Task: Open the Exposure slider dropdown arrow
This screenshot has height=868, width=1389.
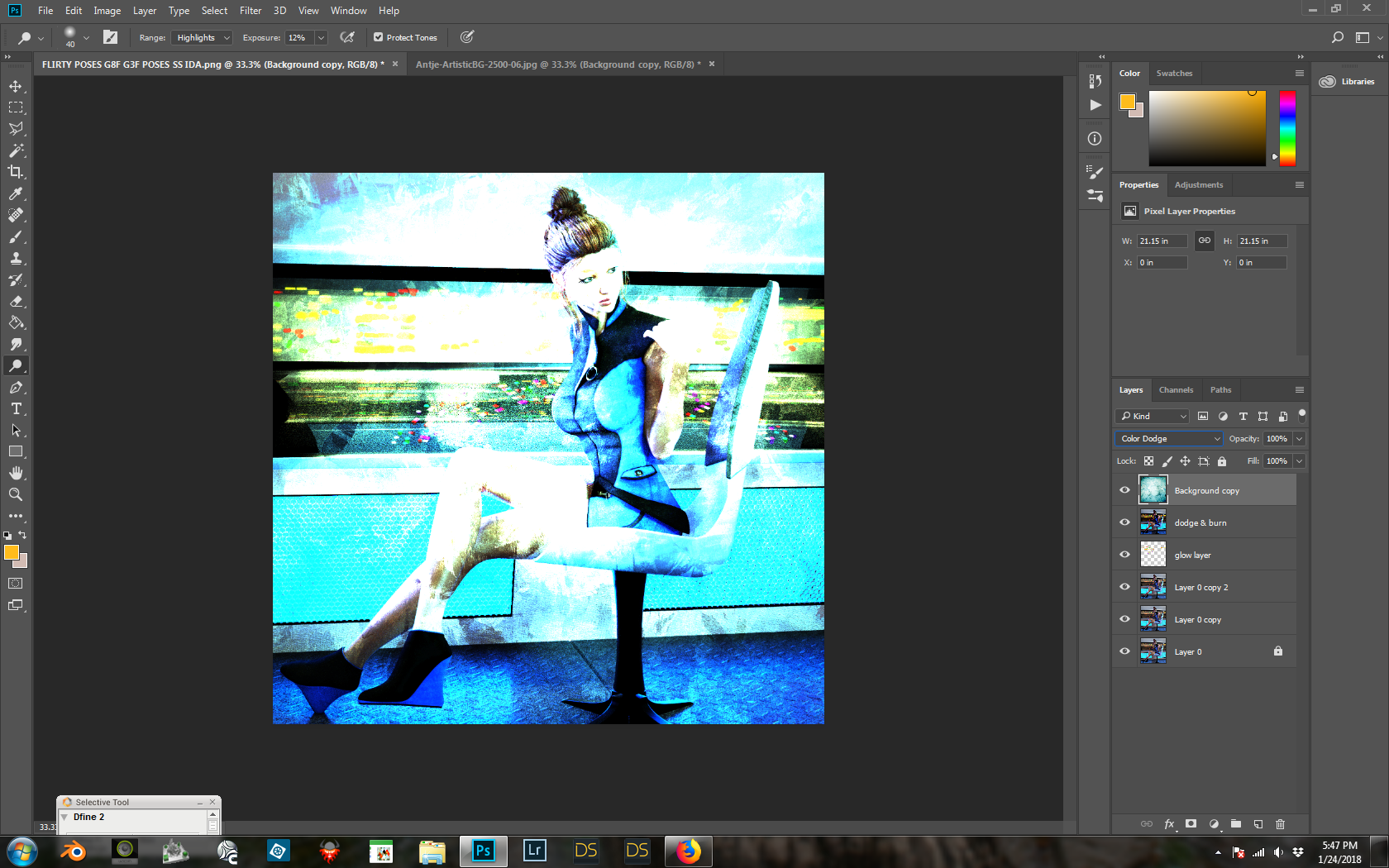Action: coord(321,37)
